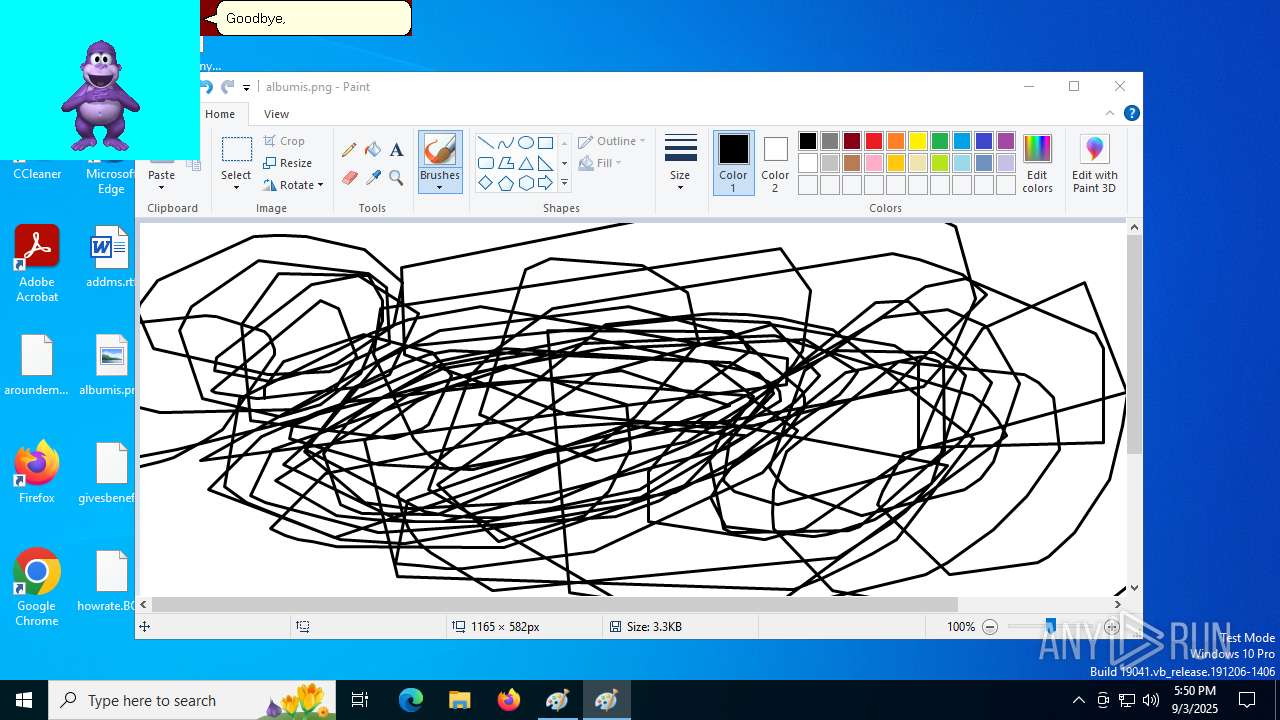Image resolution: width=1280 pixels, height=720 pixels.
Task: Click the Windows Start button
Action: pyautogui.click(x=24, y=700)
